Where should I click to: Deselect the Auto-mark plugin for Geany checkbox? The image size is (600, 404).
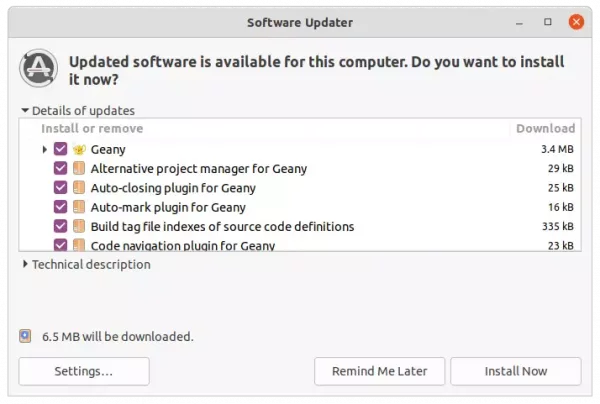click(x=60, y=207)
